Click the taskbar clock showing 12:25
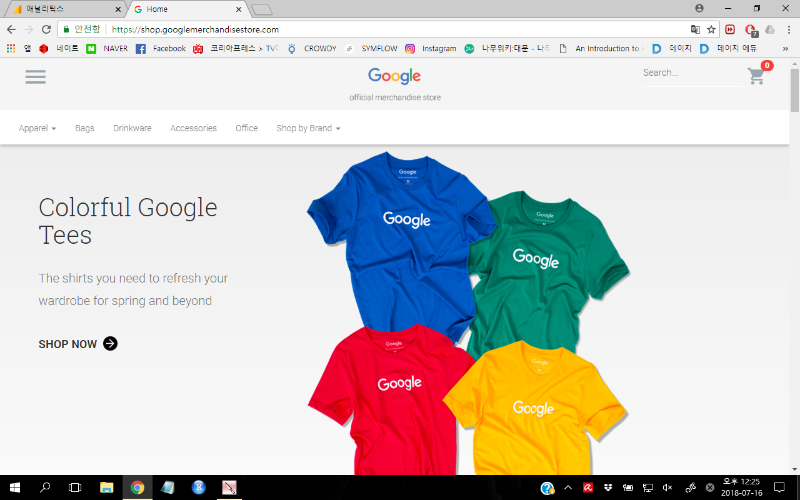 [741, 487]
